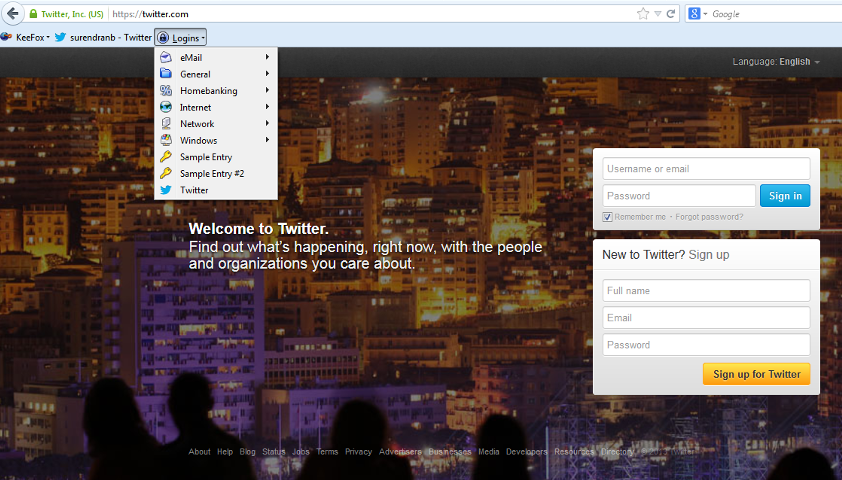
Task: Bookmark this page with the star icon
Action: 643,14
